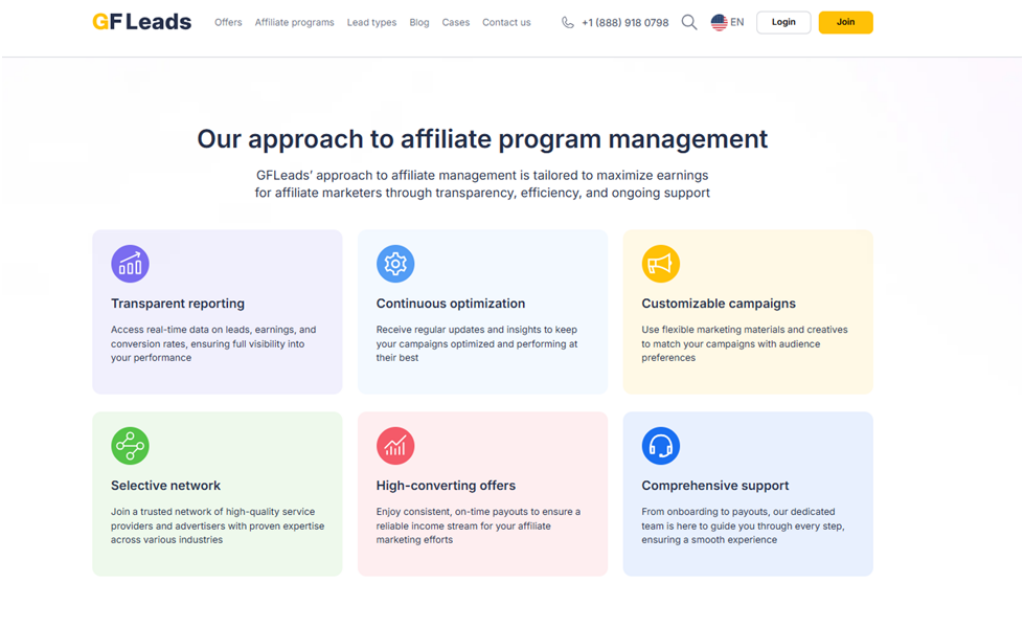The width and height of the screenshot is (1024, 627).
Task: Click the green Selective network share icon
Action: click(x=130, y=446)
